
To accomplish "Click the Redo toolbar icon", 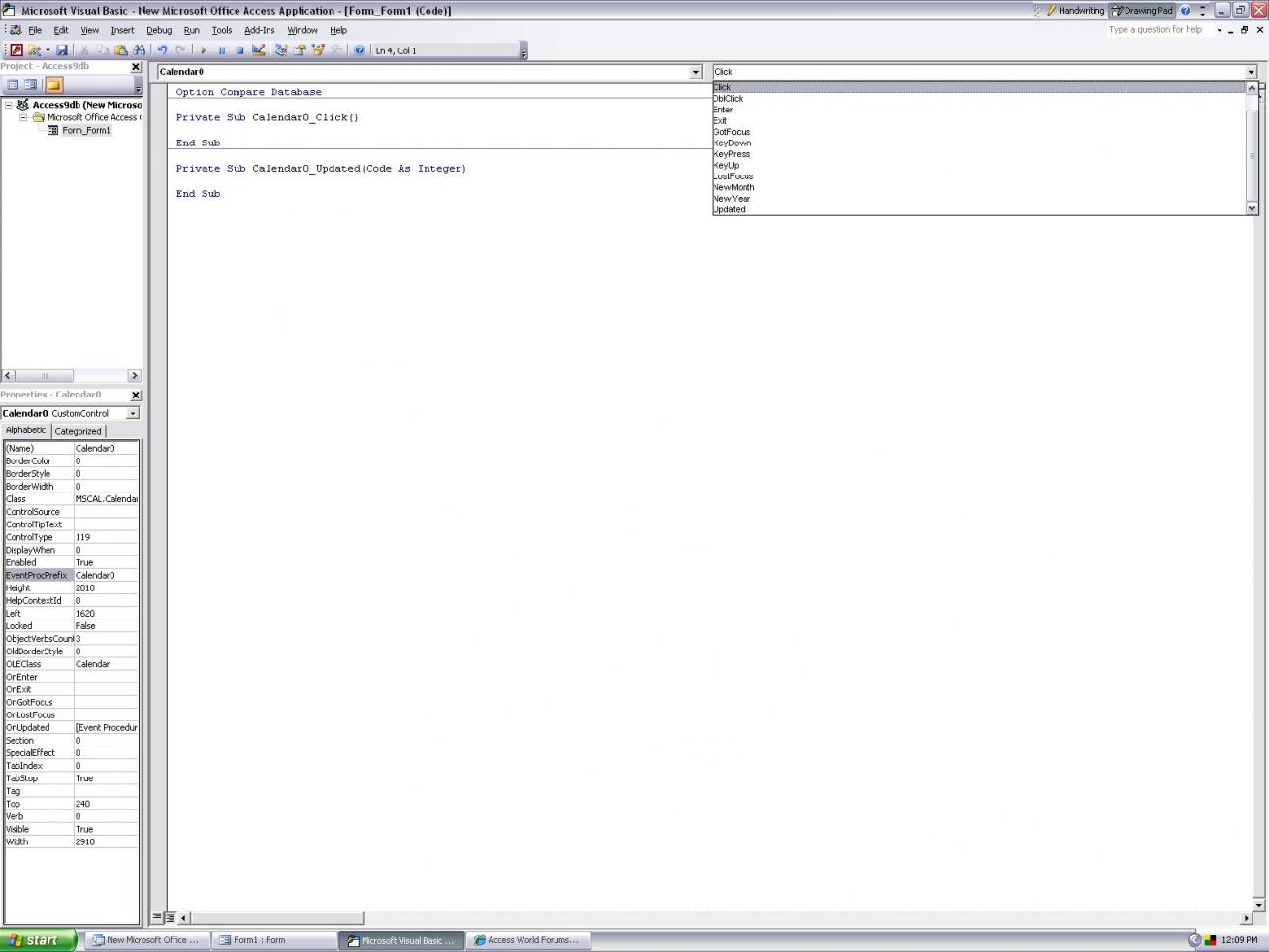I will (180, 50).
